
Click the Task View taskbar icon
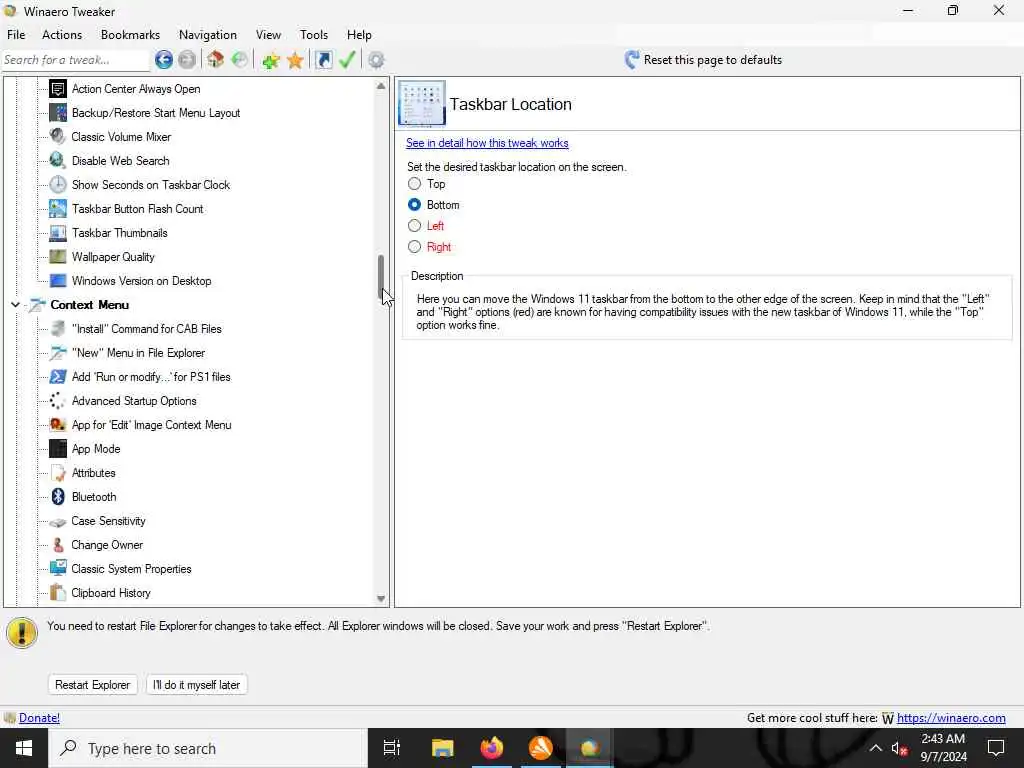click(x=392, y=748)
